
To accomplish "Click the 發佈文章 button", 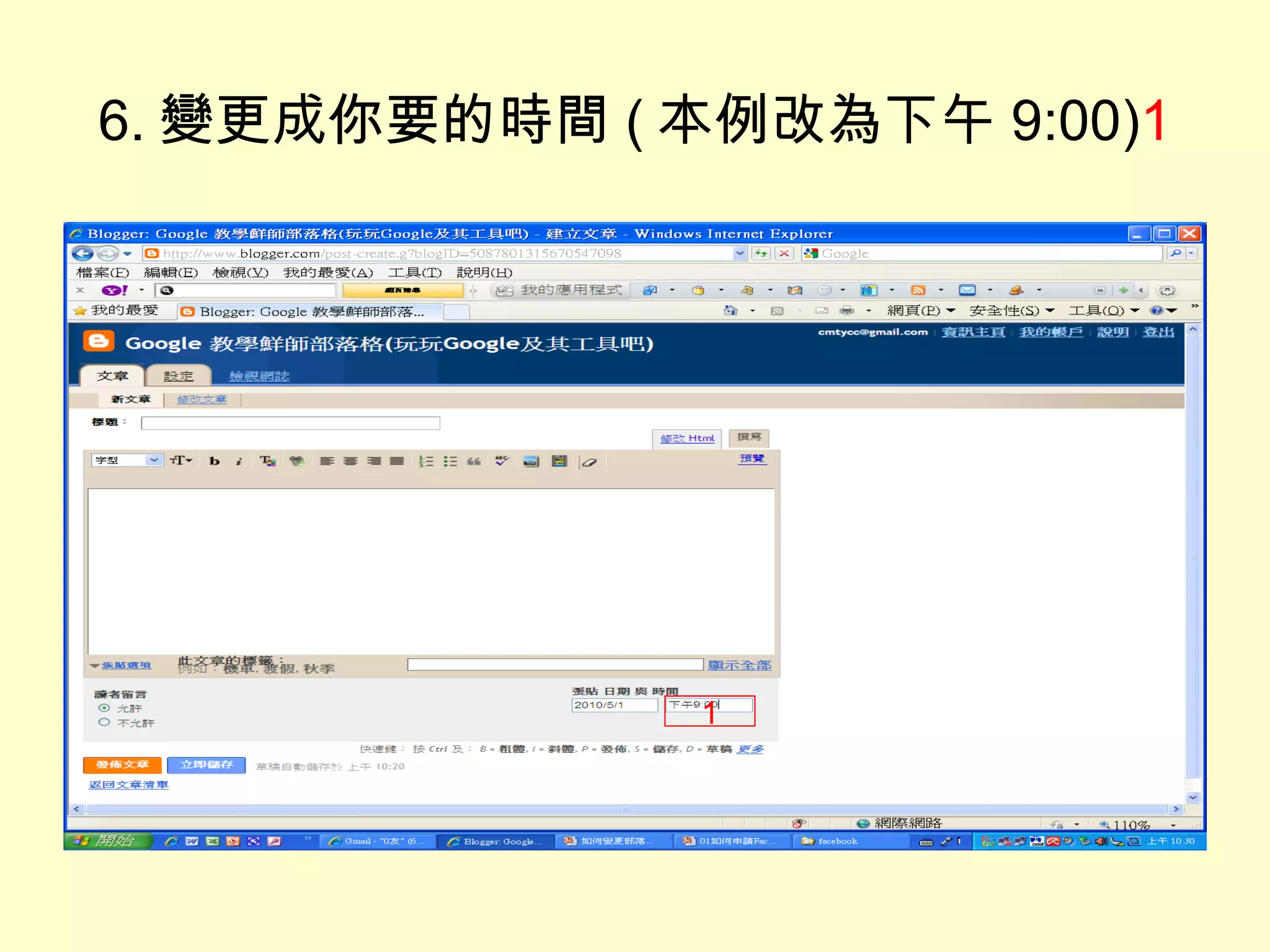I will click(x=122, y=765).
